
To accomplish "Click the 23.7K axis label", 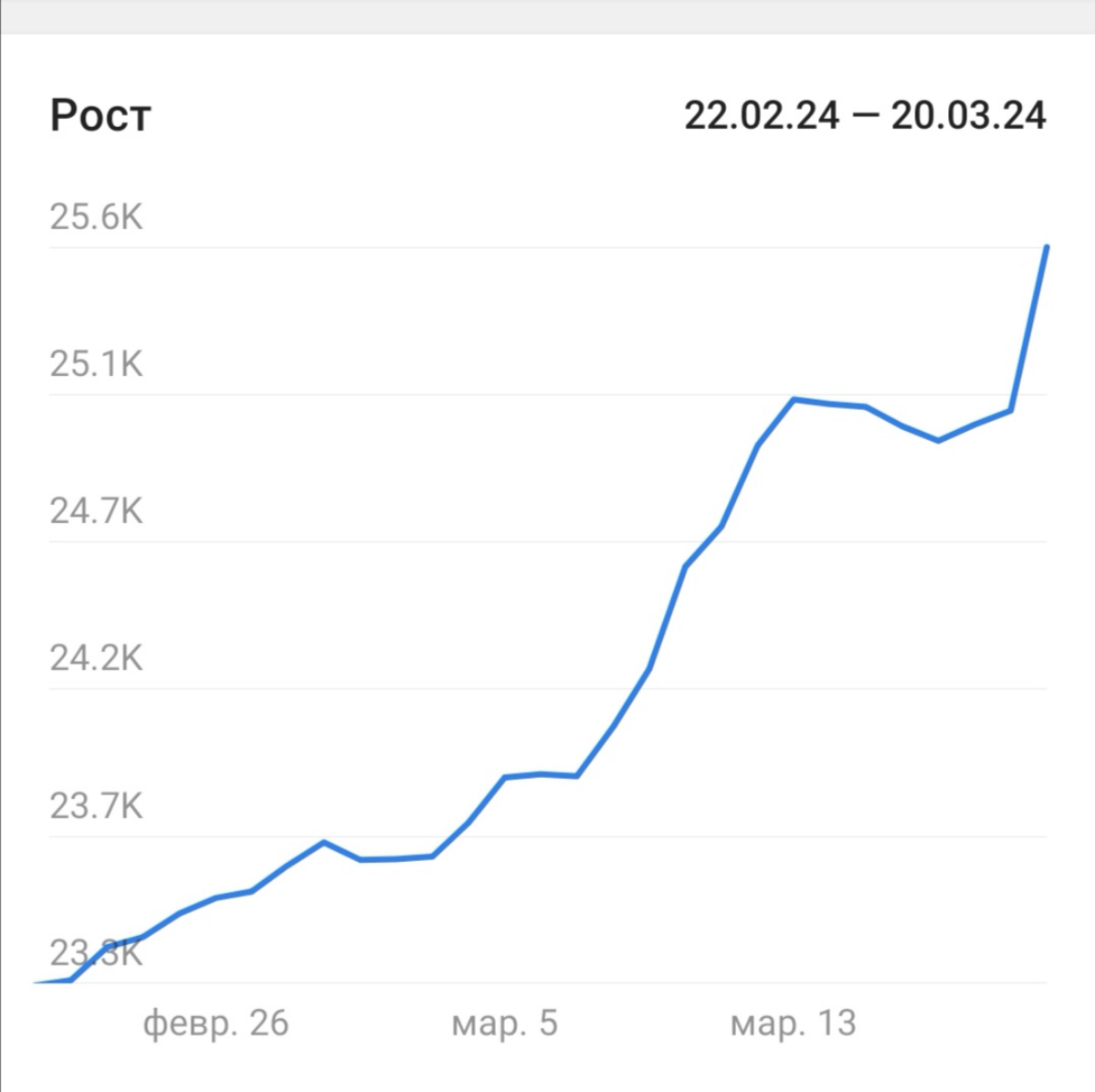I will click(96, 806).
